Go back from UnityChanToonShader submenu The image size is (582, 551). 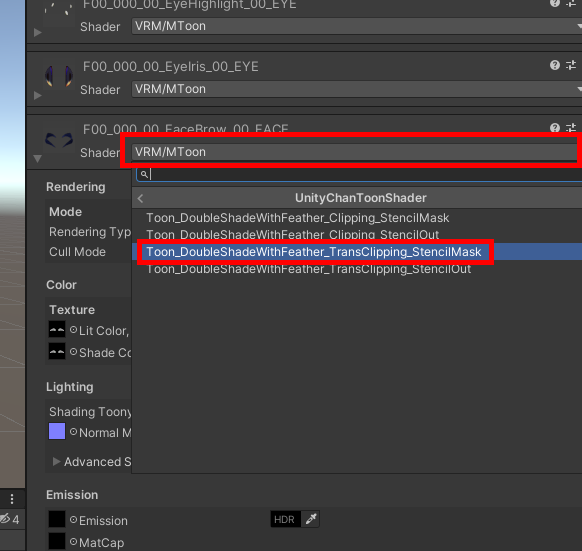pyautogui.click(x=140, y=198)
